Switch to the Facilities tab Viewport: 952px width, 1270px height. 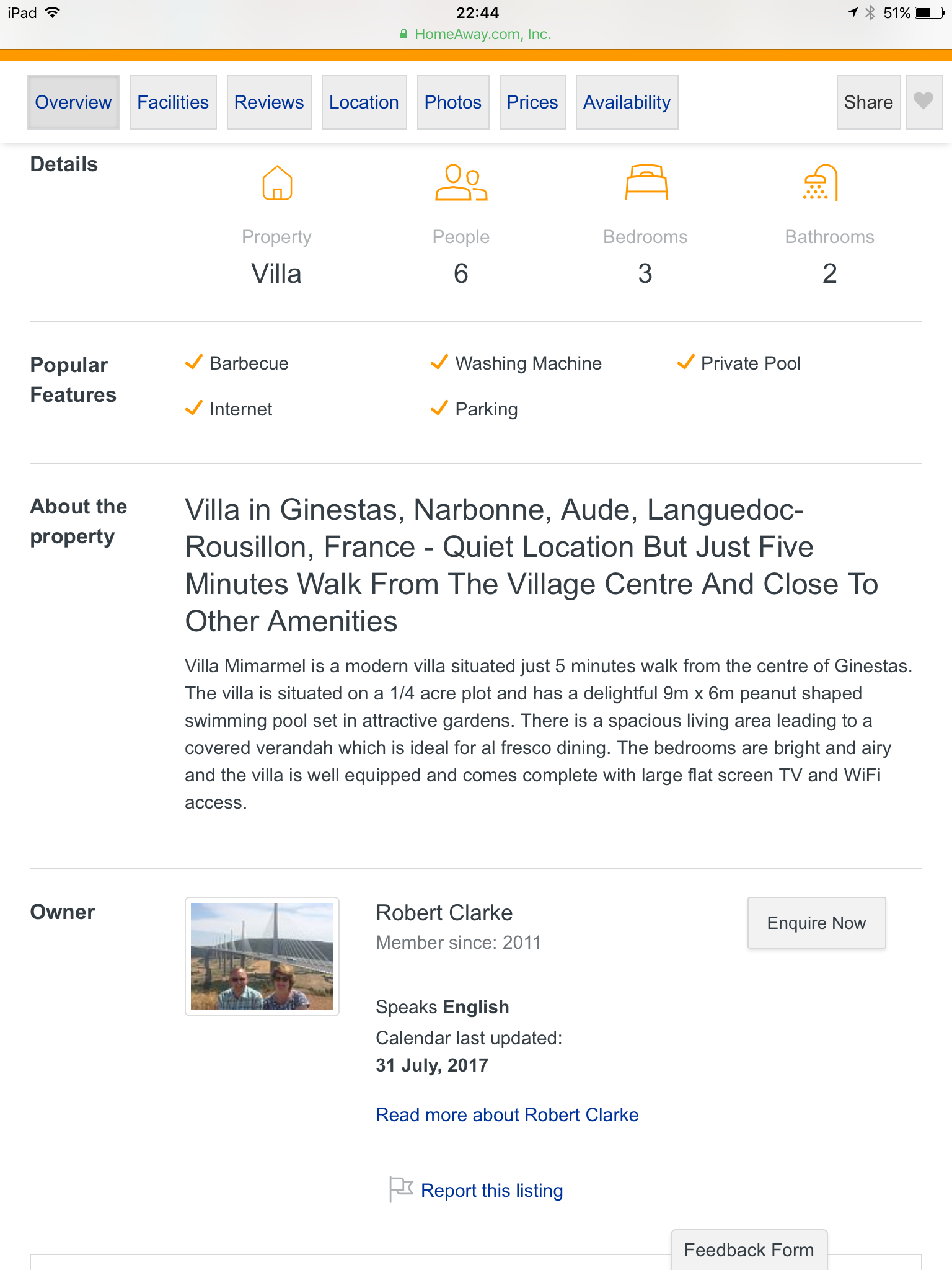173,102
